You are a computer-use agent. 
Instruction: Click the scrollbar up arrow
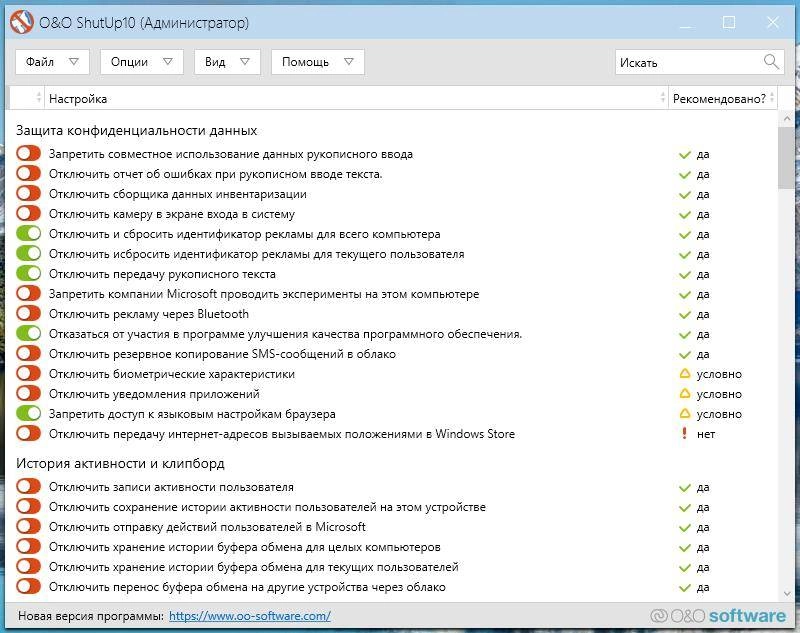(x=786, y=118)
